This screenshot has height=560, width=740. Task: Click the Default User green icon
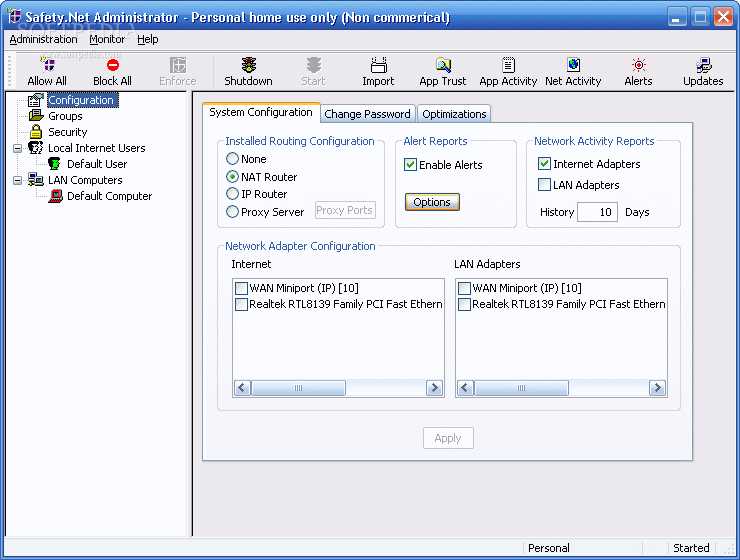pyautogui.click(x=55, y=164)
